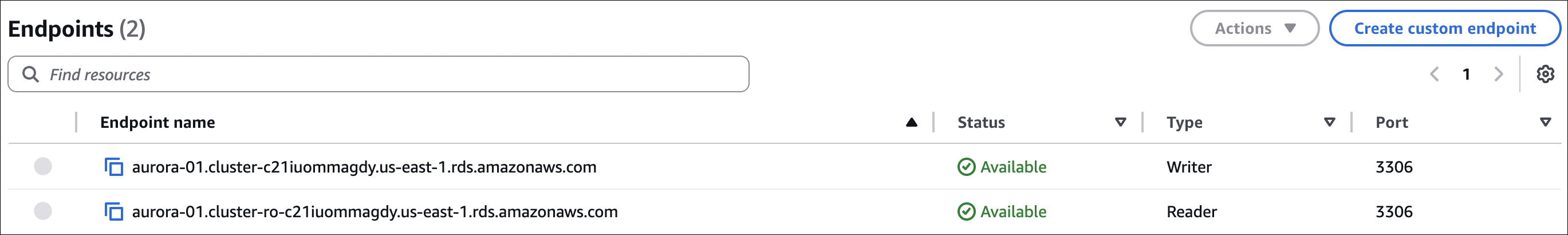The image size is (1568, 235).
Task: Sort by Port column arrow
Action: 1545,122
